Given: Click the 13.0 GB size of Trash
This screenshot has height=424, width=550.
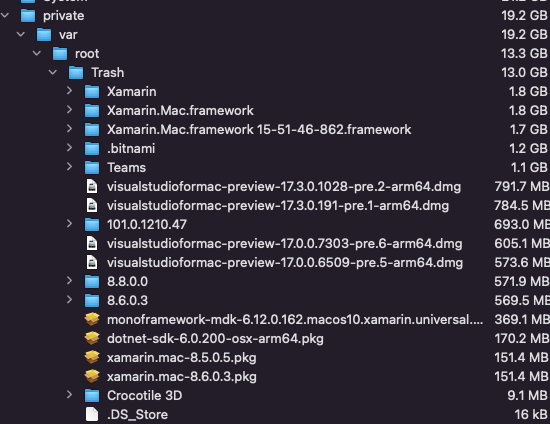Looking at the screenshot, I should 524,73.
